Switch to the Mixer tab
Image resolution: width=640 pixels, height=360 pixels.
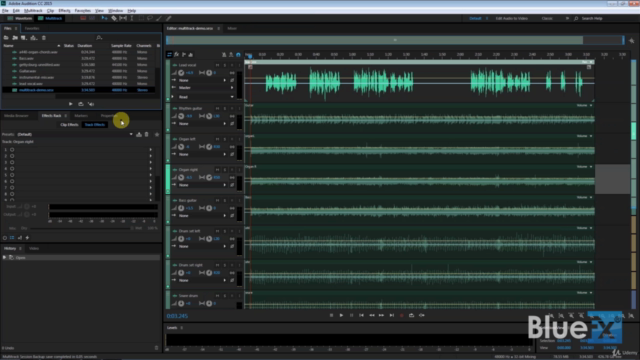[x=232, y=29]
